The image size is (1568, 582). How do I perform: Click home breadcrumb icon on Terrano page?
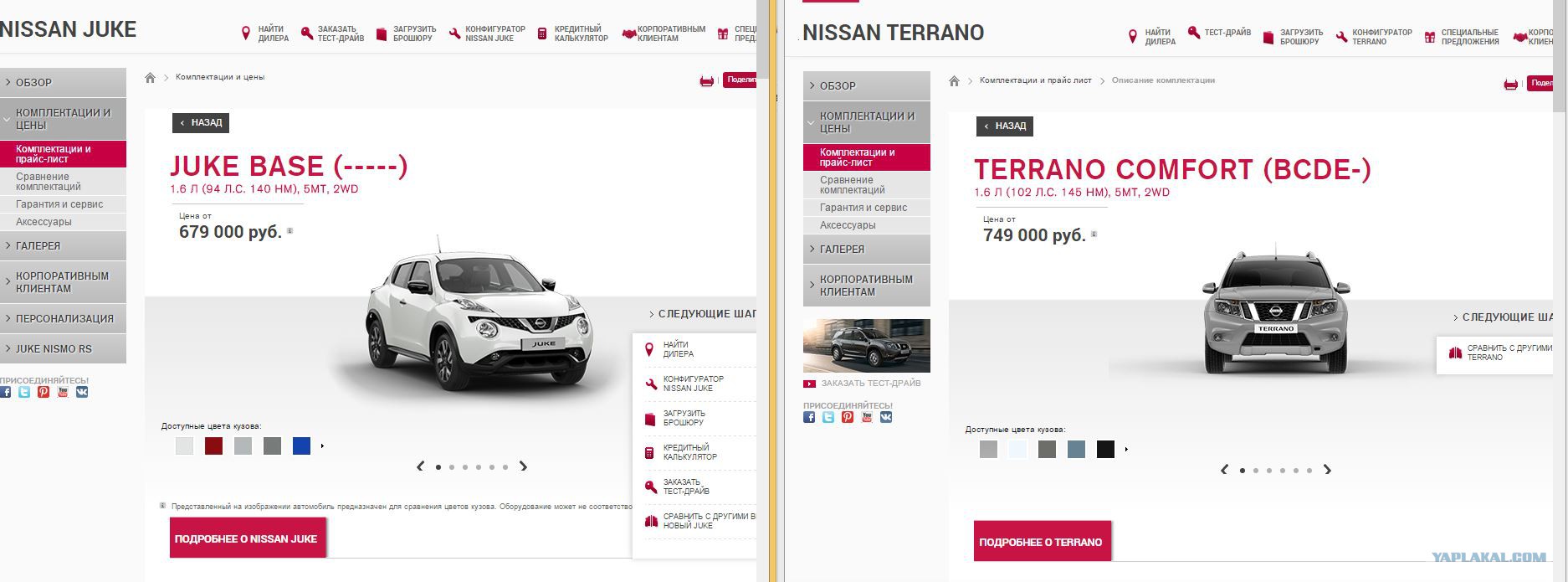pos(954,80)
